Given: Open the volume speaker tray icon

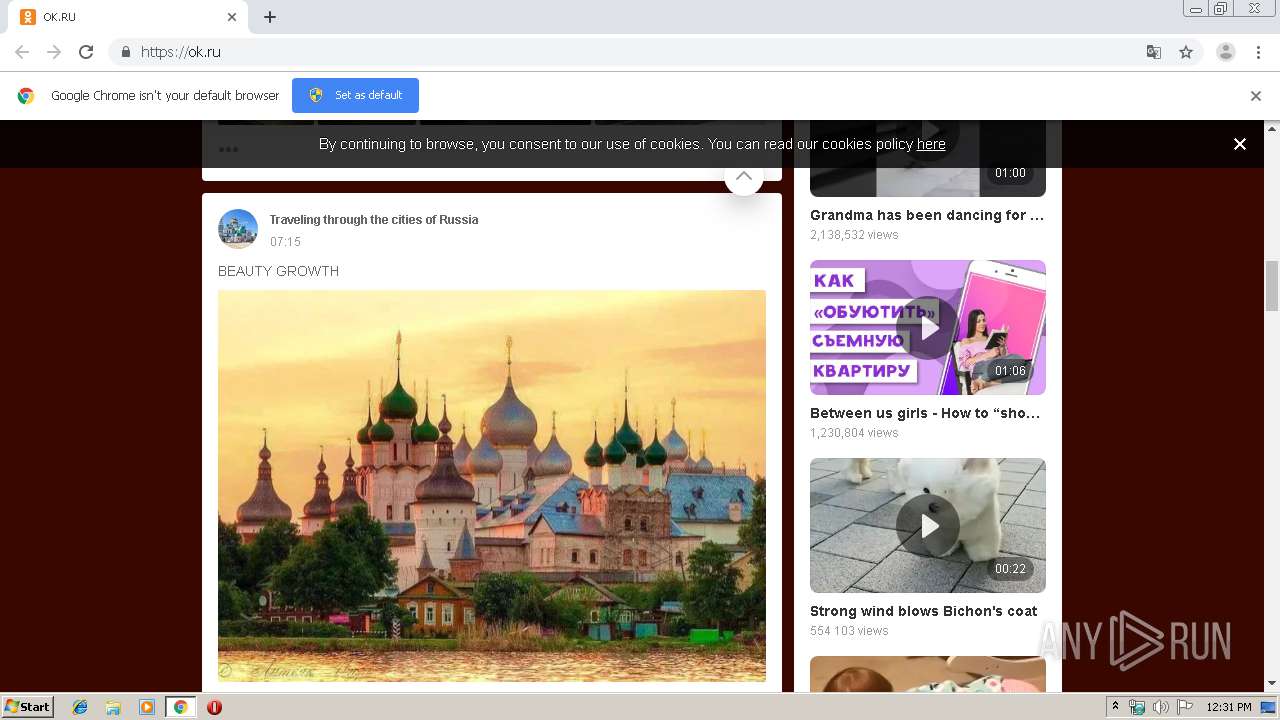Looking at the screenshot, I should pos(1161,707).
